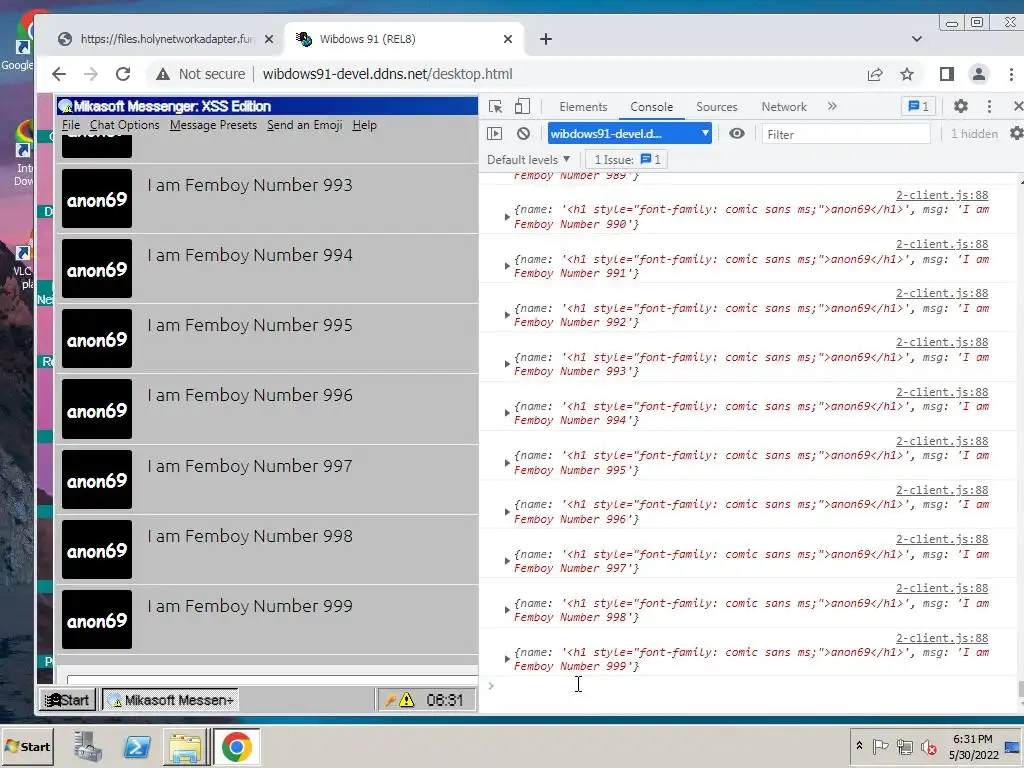Screen dimensions: 1024x768
Task: Click the address bar URL
Action: coord(387,74)
